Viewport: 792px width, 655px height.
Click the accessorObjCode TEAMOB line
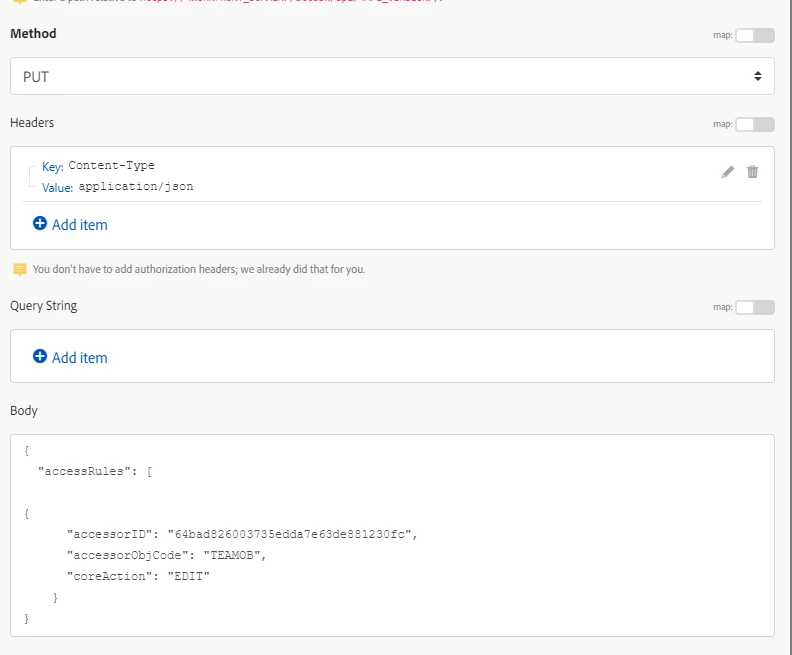coord(166,555)
